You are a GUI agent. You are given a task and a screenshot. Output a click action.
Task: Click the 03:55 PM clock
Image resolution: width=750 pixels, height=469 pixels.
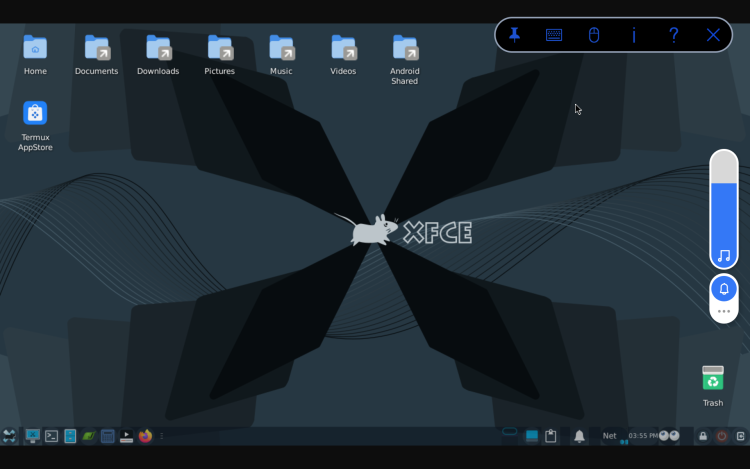point(643,436)
